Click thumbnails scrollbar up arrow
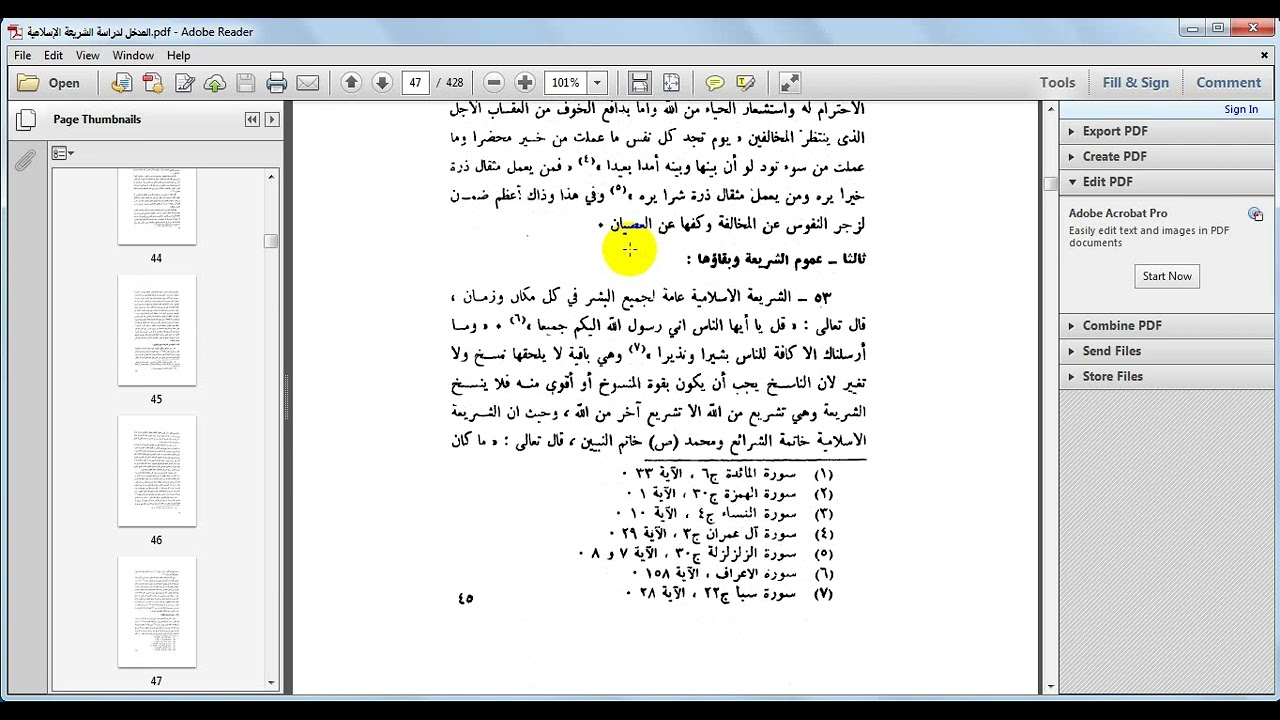1280x720 pixels. click(271, 176)
